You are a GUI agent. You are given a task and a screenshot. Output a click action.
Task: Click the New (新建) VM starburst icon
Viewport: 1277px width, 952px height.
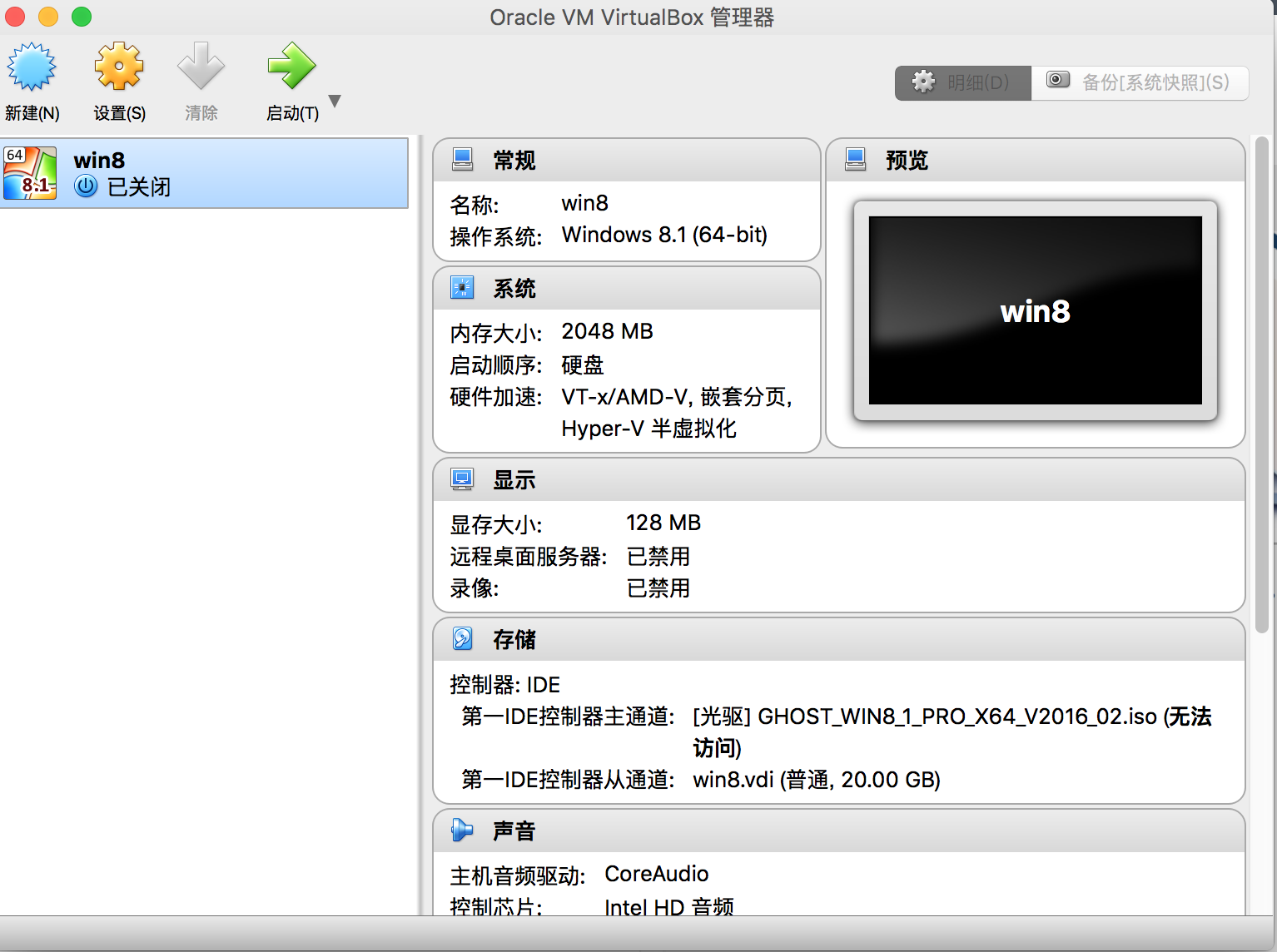(x=32, y=67)
